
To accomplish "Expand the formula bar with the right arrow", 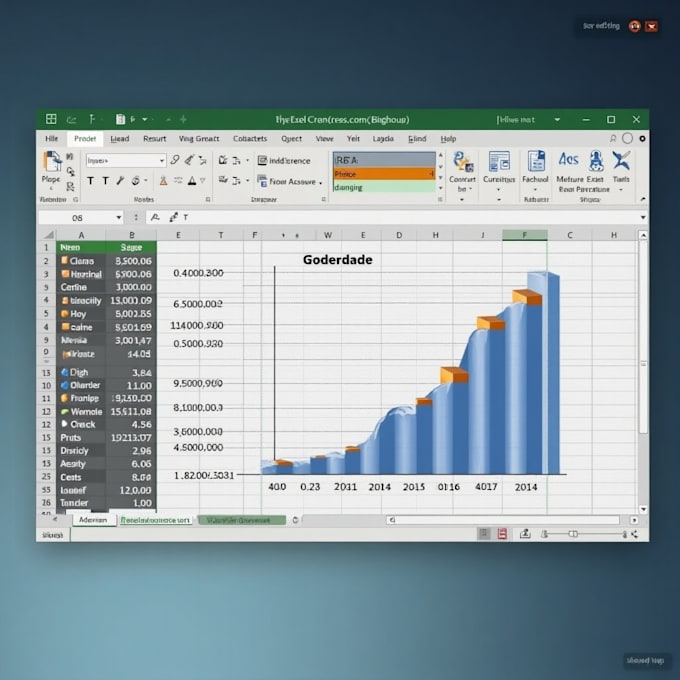I will [643, 217].
